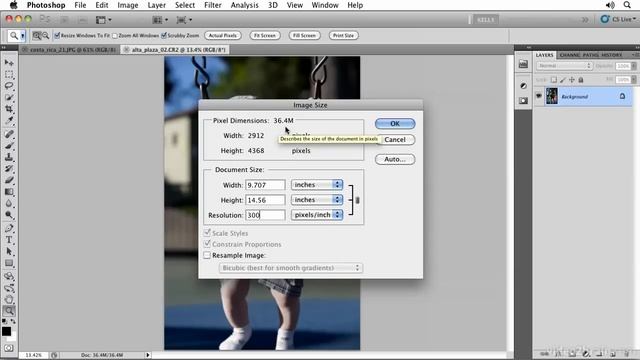Toggle lock transparent pixels in Layers panel
This screenshot has height=360, width=640.
pos(553,80)
